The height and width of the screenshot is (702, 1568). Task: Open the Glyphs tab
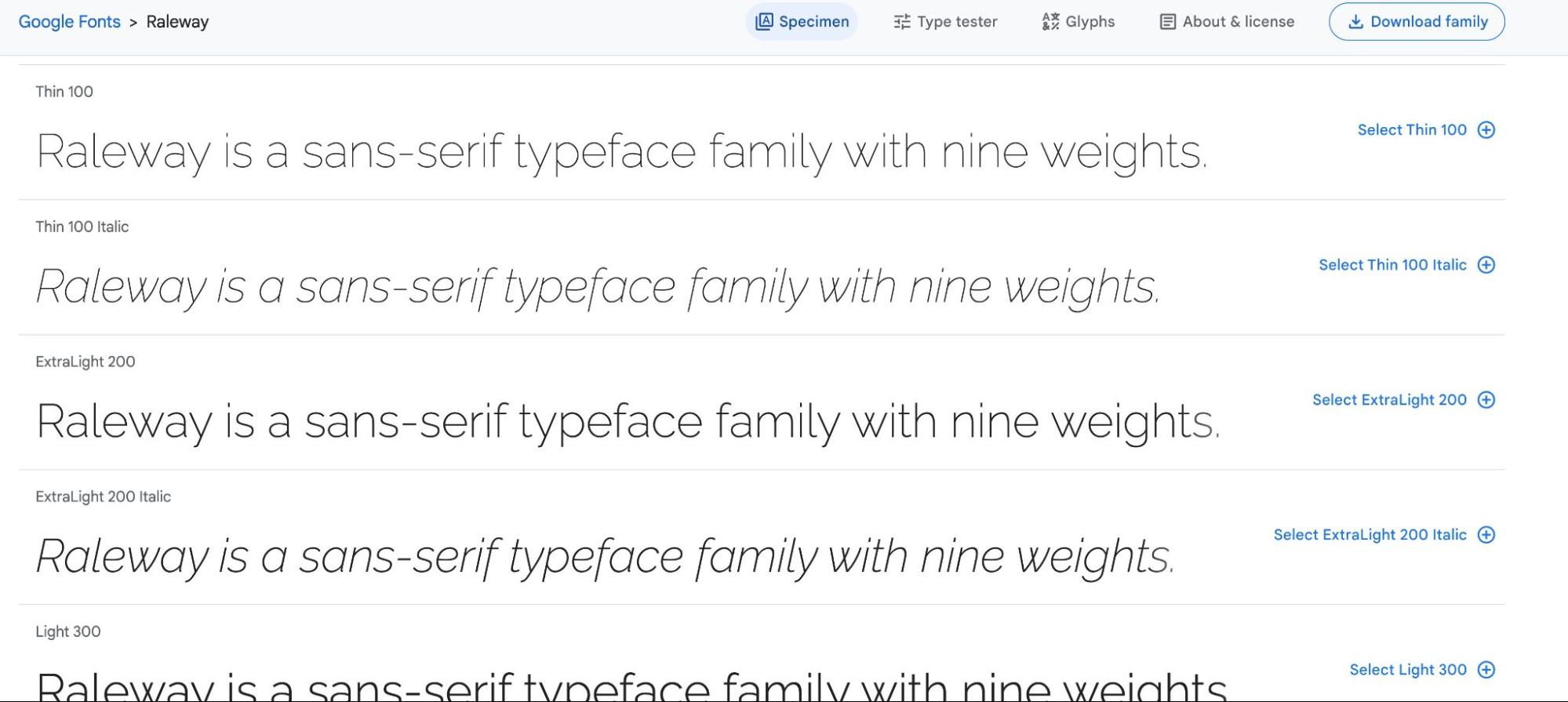(x=1090, y=22)
